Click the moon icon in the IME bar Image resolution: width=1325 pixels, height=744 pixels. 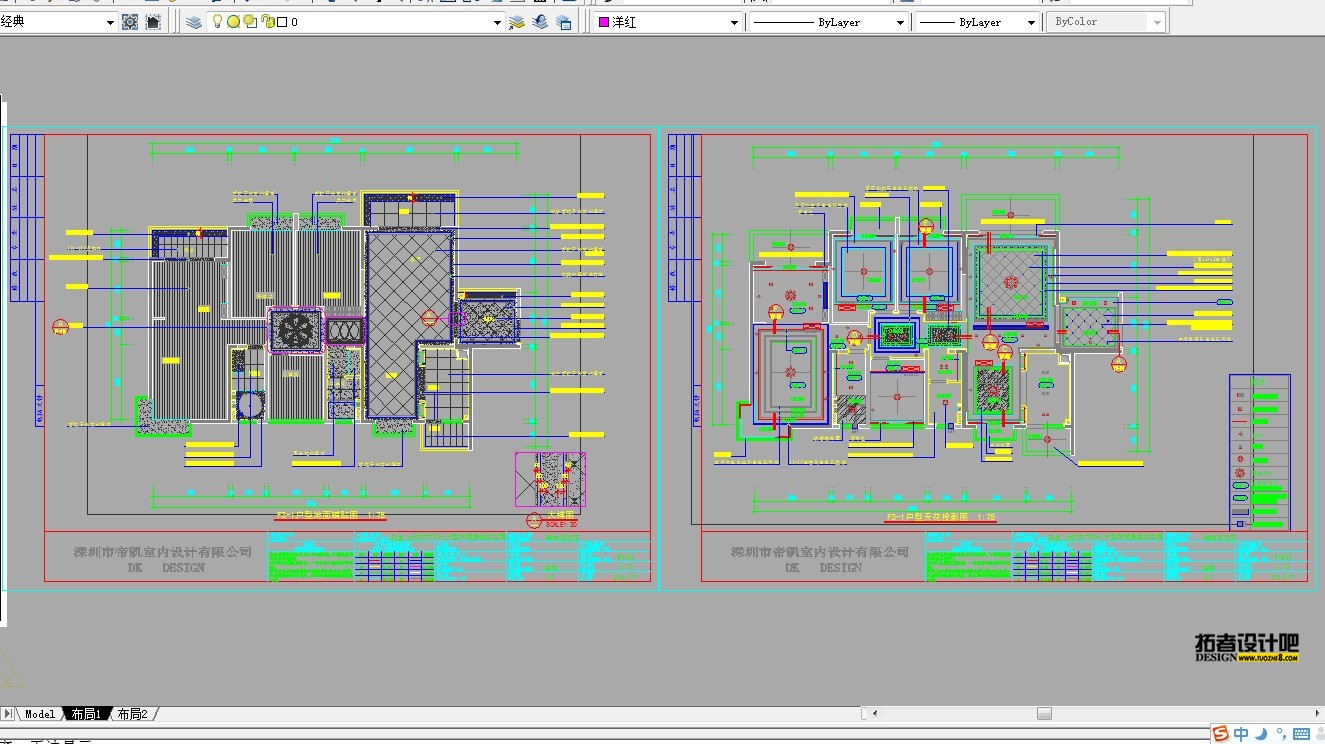click(1262, 734)
